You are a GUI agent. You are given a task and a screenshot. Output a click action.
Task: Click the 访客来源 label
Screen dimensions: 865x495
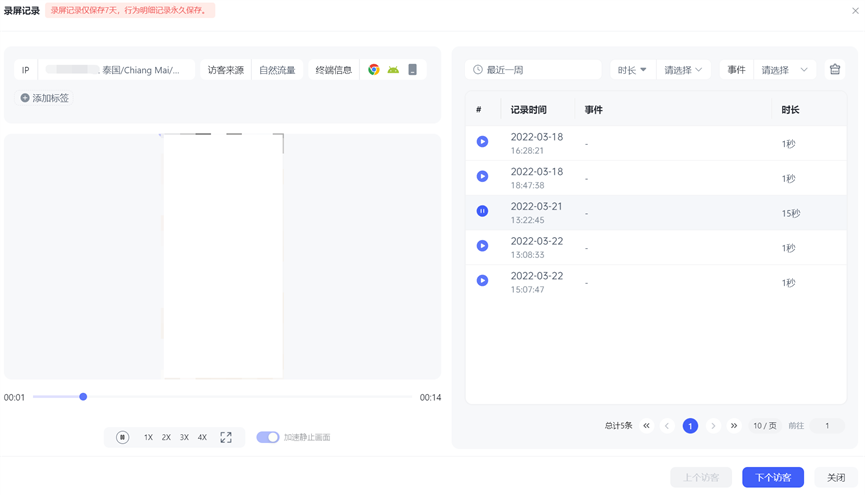(226, 70)
